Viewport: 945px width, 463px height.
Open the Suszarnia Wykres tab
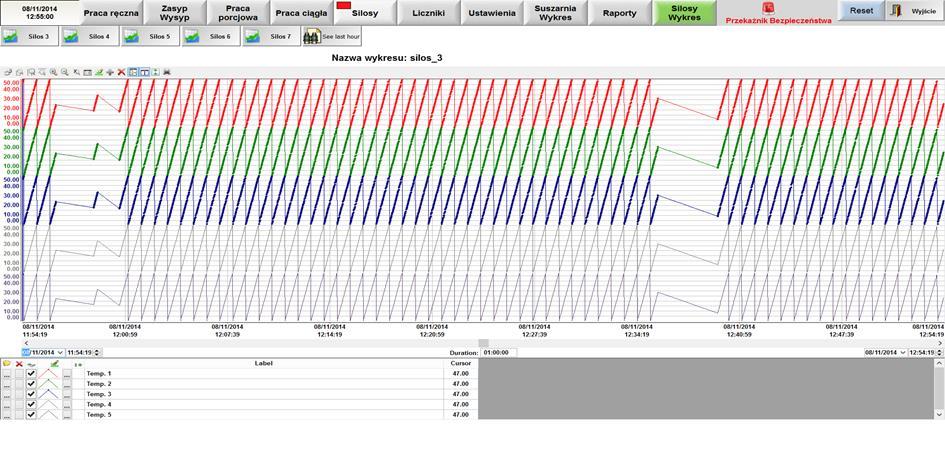[556, 13]
